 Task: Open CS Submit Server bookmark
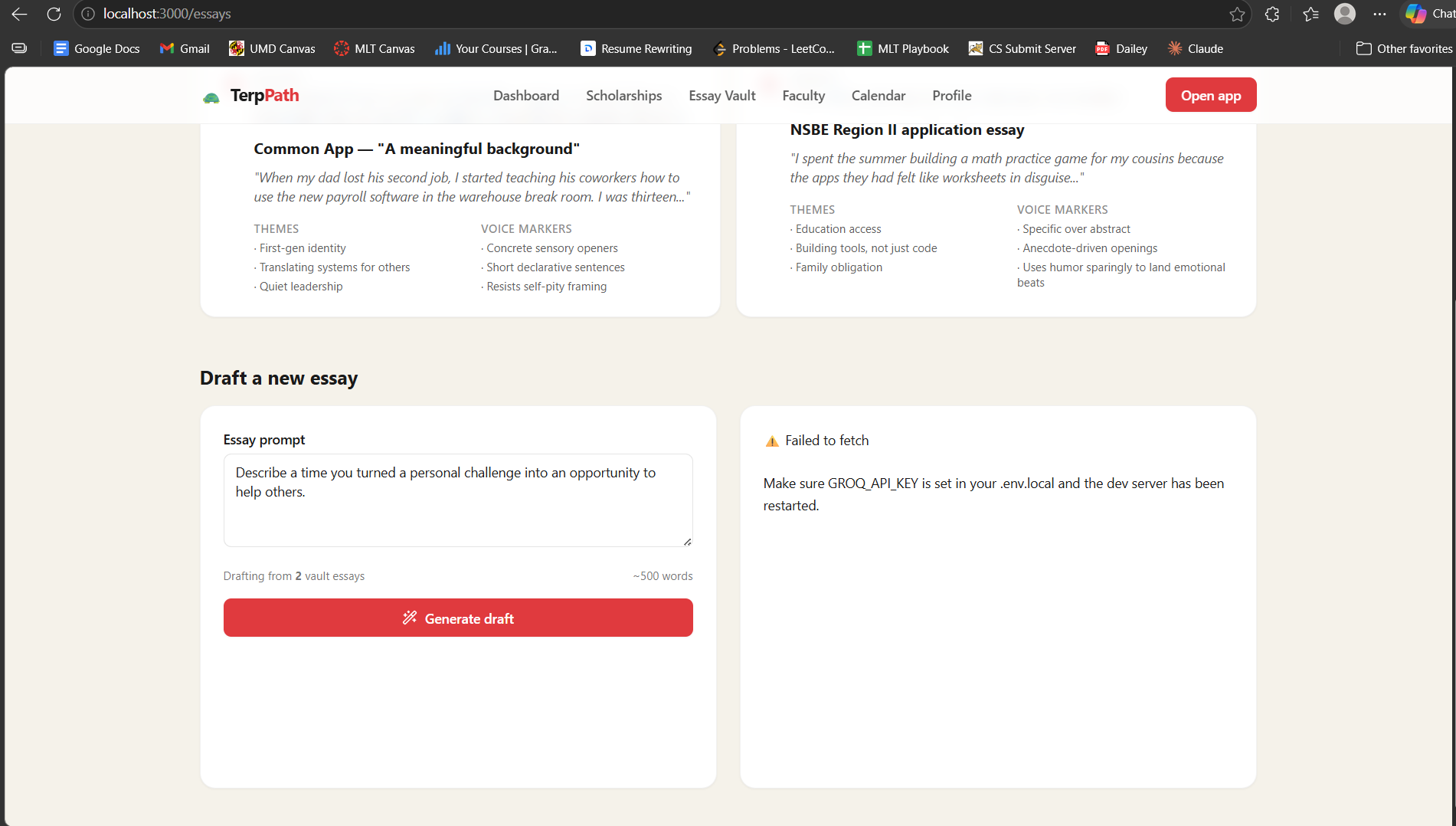coord(1022,48)
